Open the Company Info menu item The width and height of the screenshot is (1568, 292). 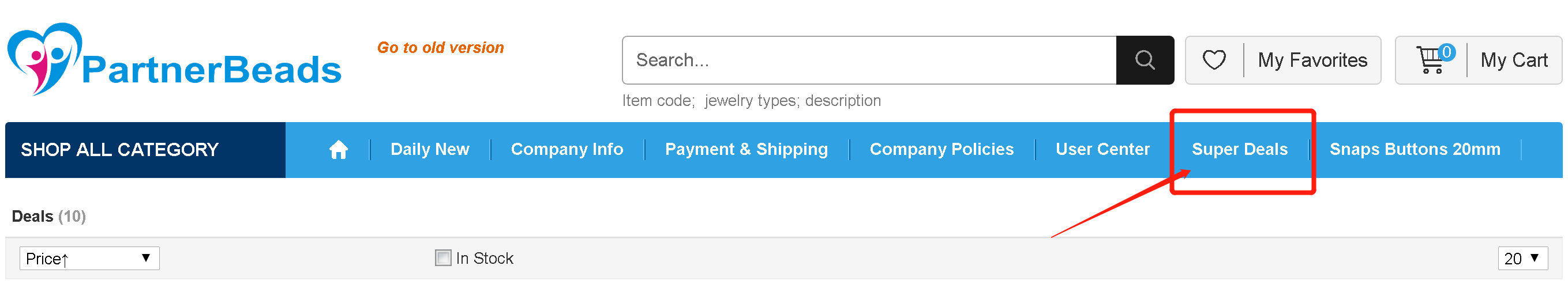click(x=567, y=149)
